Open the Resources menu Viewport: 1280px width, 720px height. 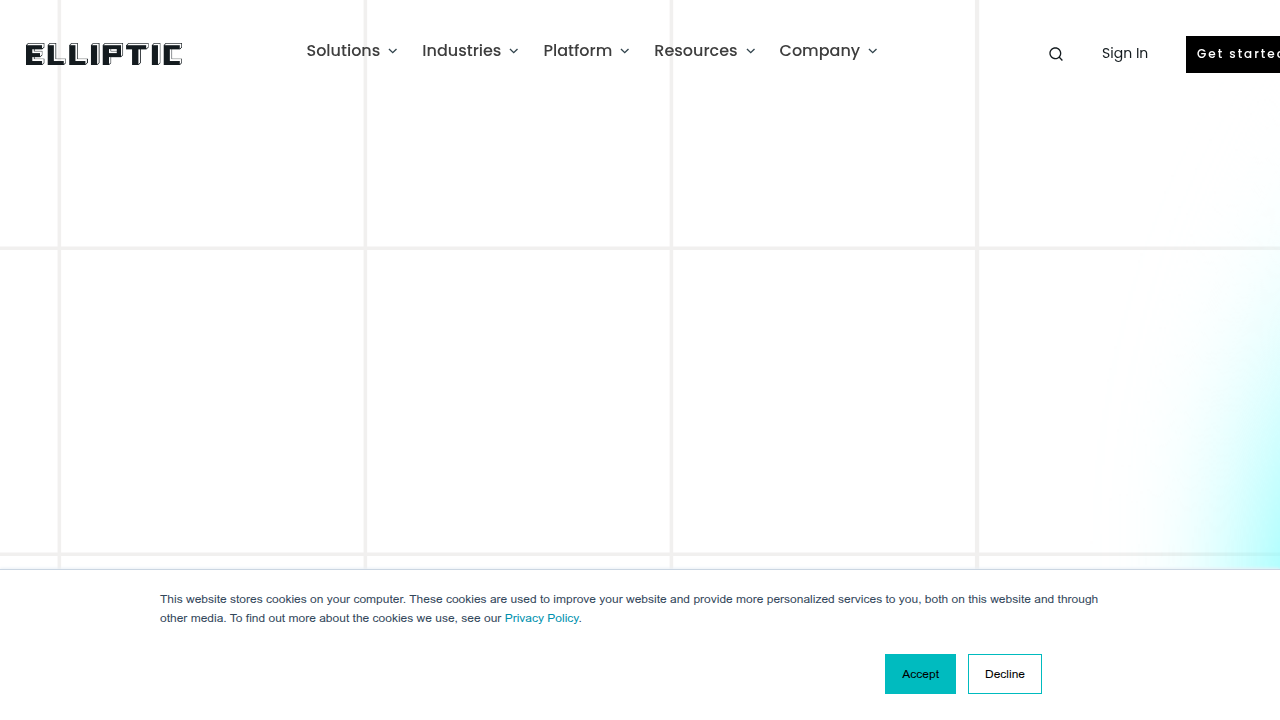[x=696, y=51]
